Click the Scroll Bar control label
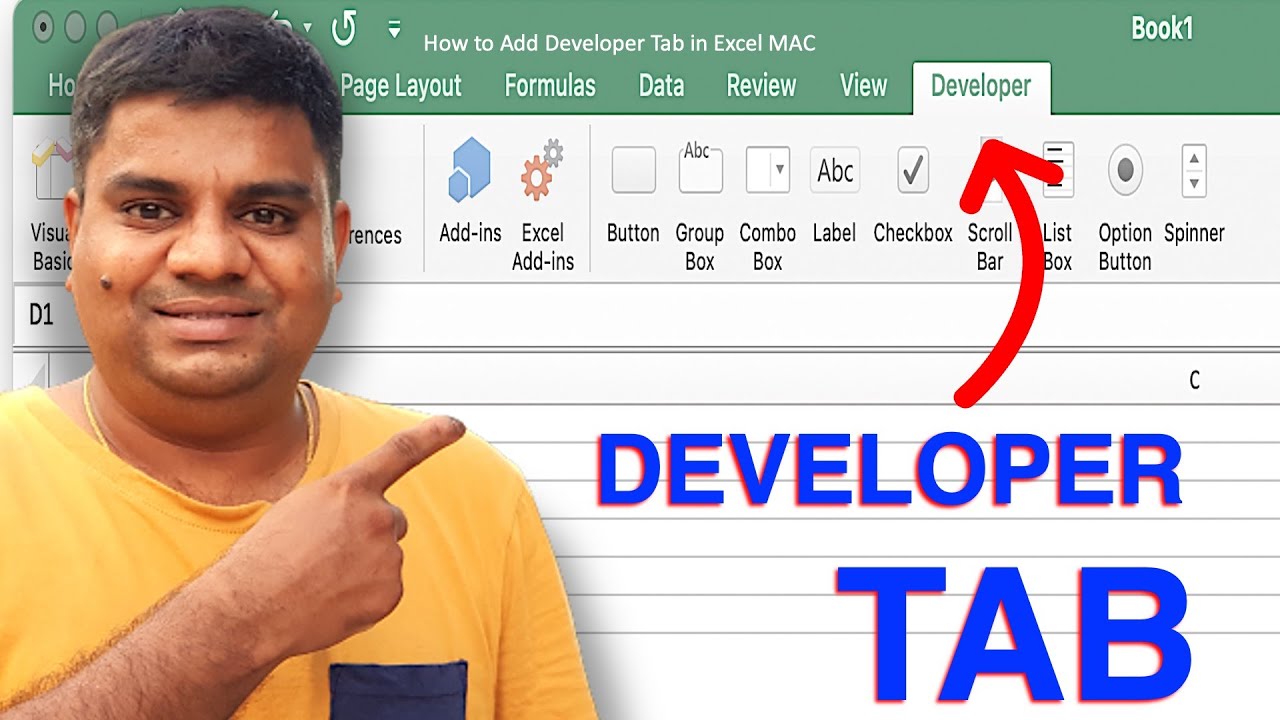The height and width of the screenshot is (720, 1280). tap(990, 247)
